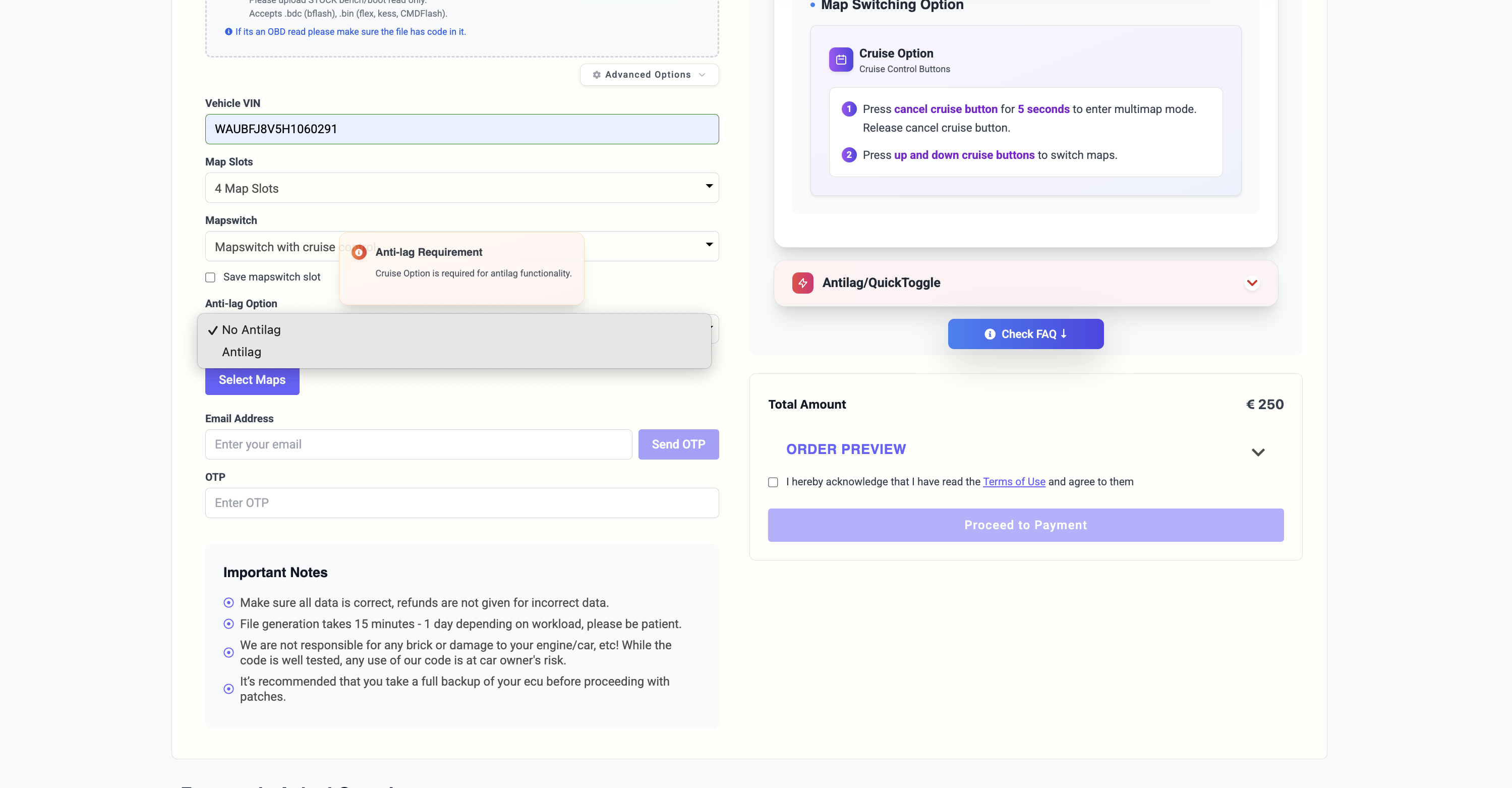Enable Save mapswitch slot checkbox
Image resolution: width=1512 pixels, height=788 pixels.
[210, 277]
